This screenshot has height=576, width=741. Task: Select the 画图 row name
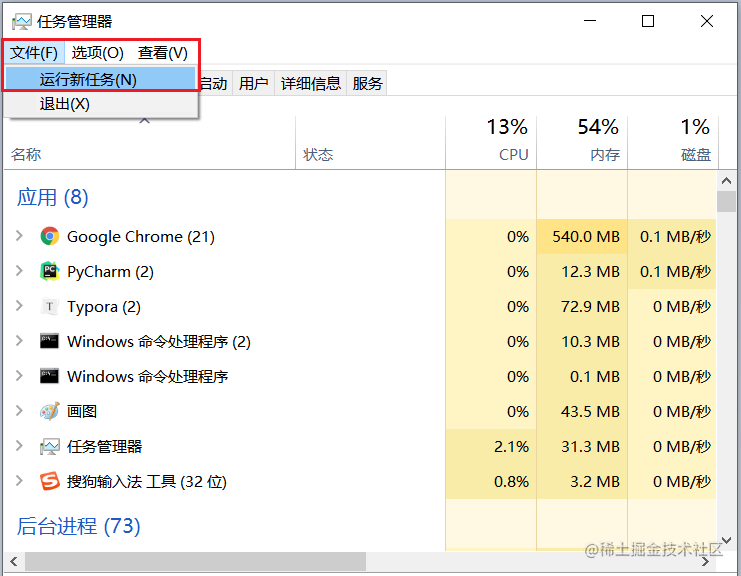pyautogui.click(x=82, y=411)
